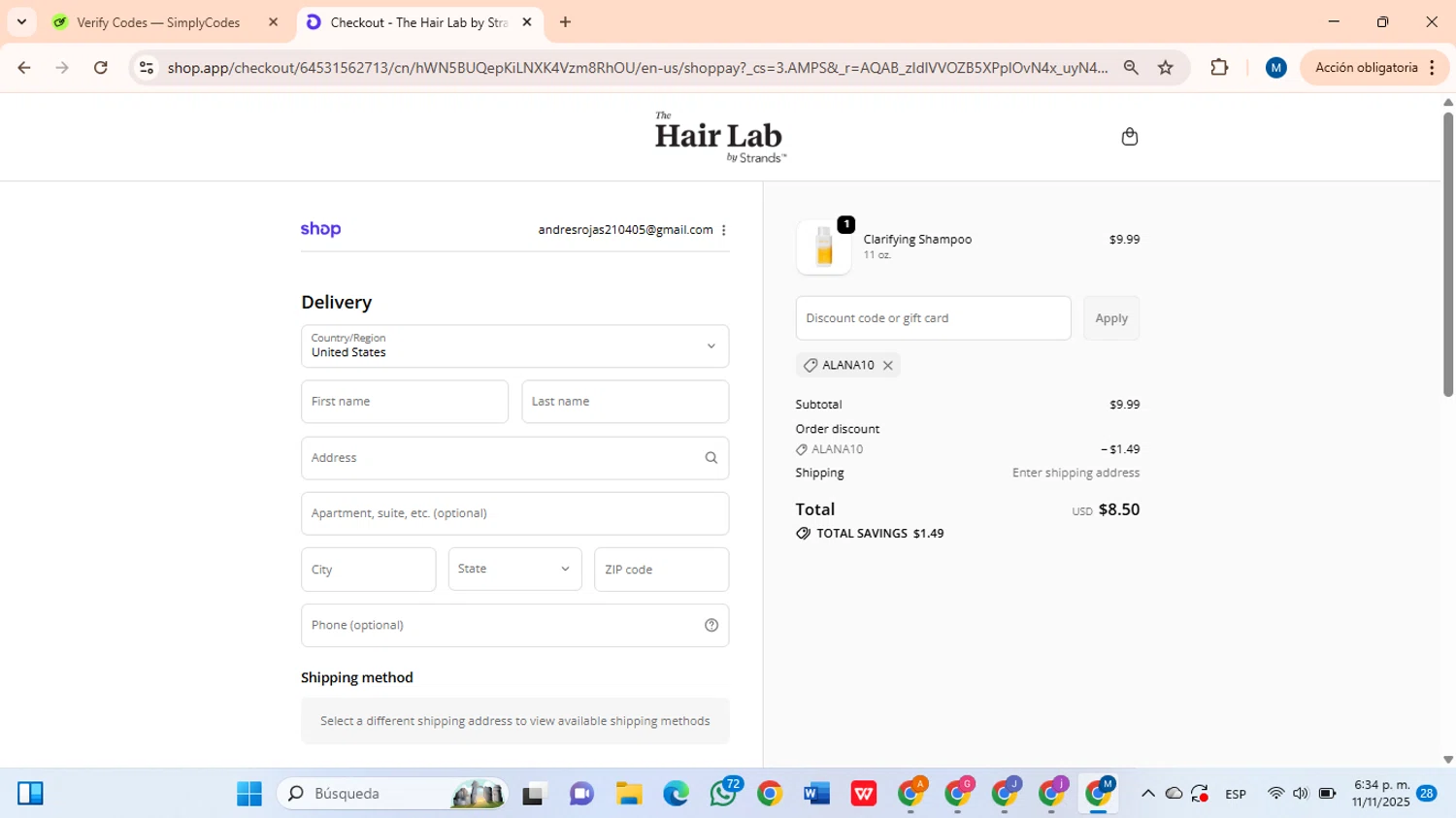The height and width of the screenshot is (818, 1456).
Task: Click the Apartment, suite, etc. field
Action: click(514, 513)
